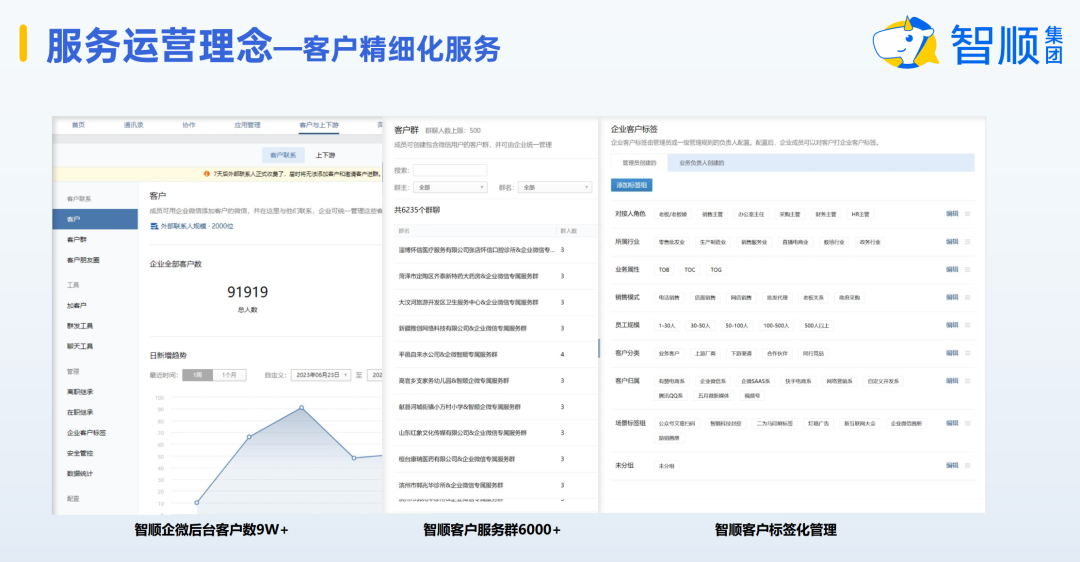
Task: Open 群发工具 in the sidebar
Action: pyautogui.click(x=80, y=326)
